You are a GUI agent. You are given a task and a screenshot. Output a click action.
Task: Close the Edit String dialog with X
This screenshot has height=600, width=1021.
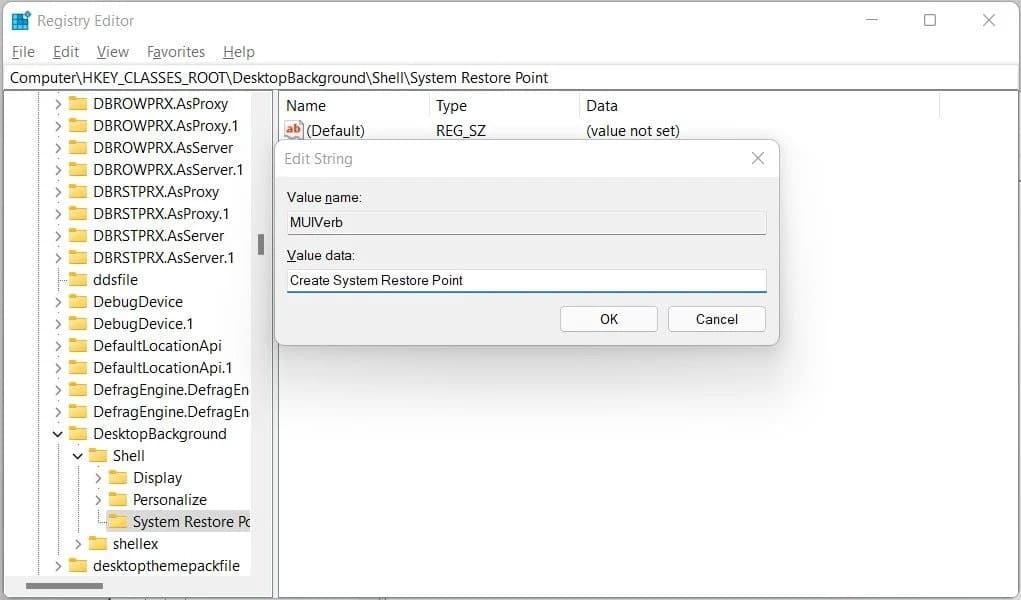pyautogui.click(x=757, y=158)
